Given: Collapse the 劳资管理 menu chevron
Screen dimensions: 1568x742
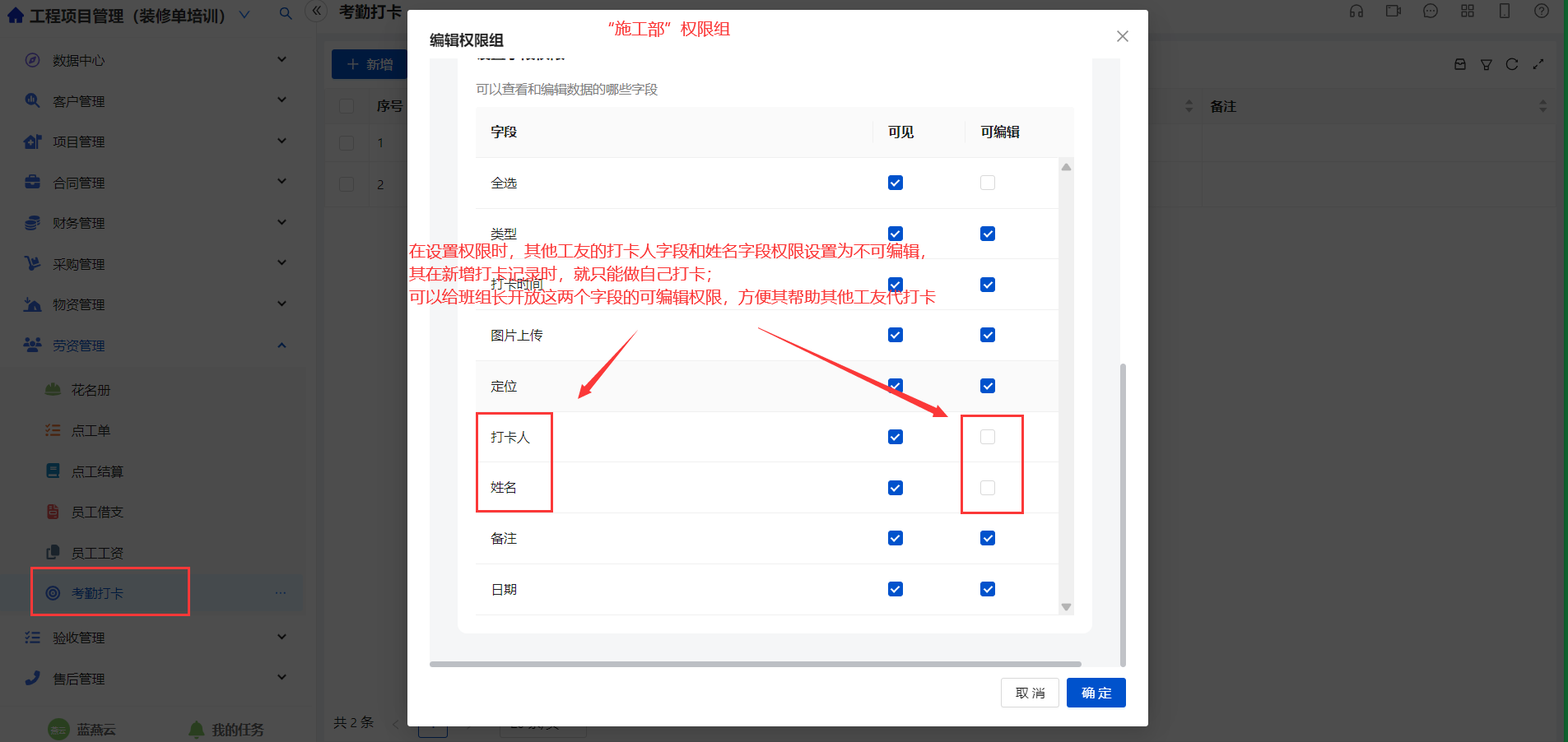Looking at the screenshot, I should [281, 345].
